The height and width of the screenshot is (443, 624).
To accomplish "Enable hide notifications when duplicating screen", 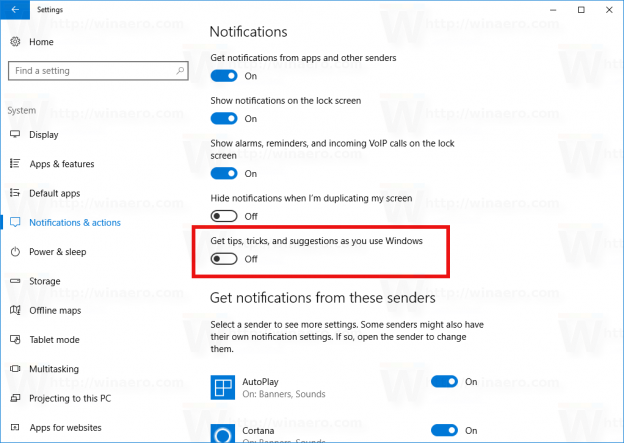I will (x=224, y=216).
